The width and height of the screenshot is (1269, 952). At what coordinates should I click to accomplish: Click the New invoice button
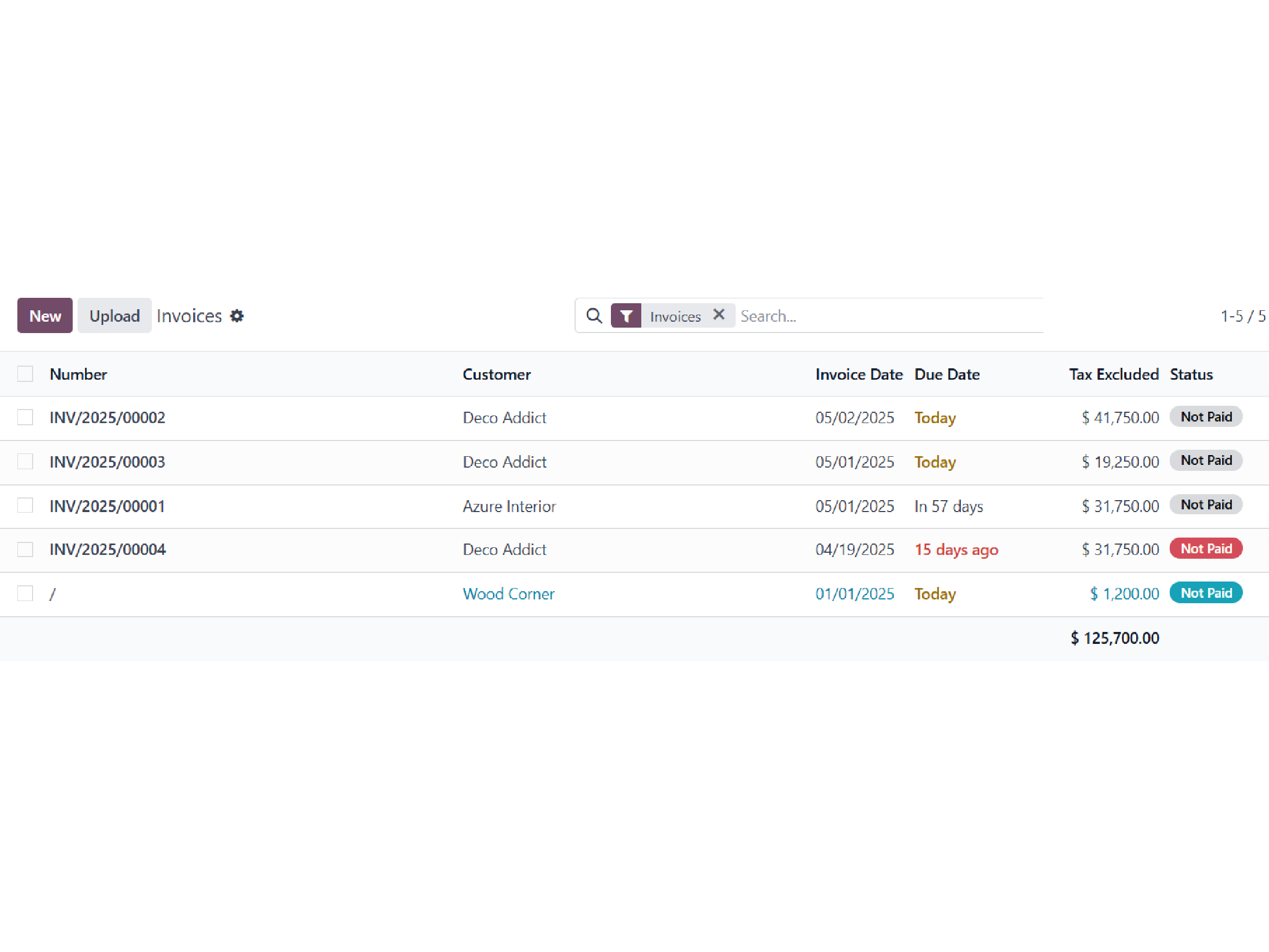pos(44,315)
